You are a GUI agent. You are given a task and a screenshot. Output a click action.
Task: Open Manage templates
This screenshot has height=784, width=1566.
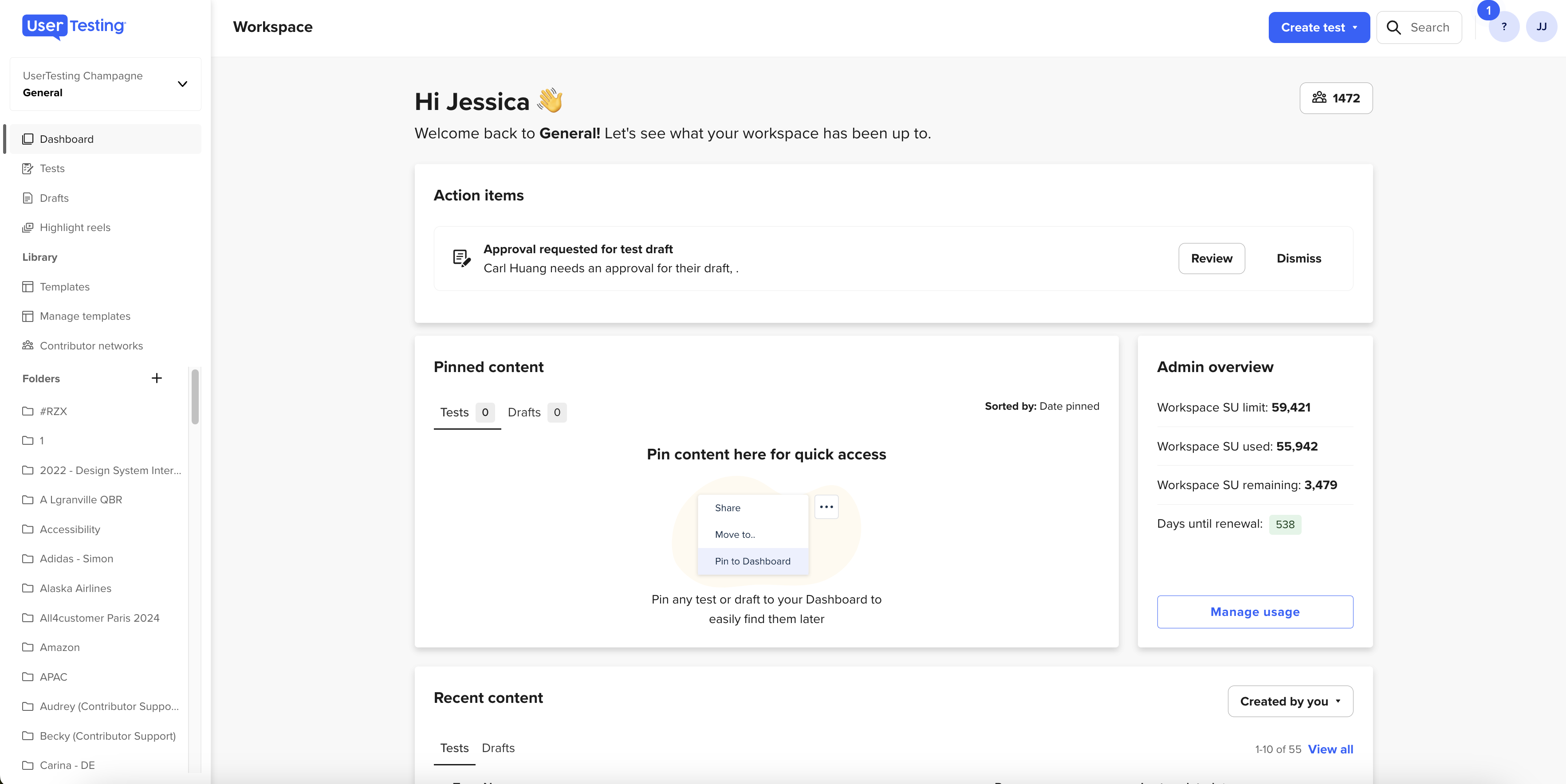tap(85, 316)
